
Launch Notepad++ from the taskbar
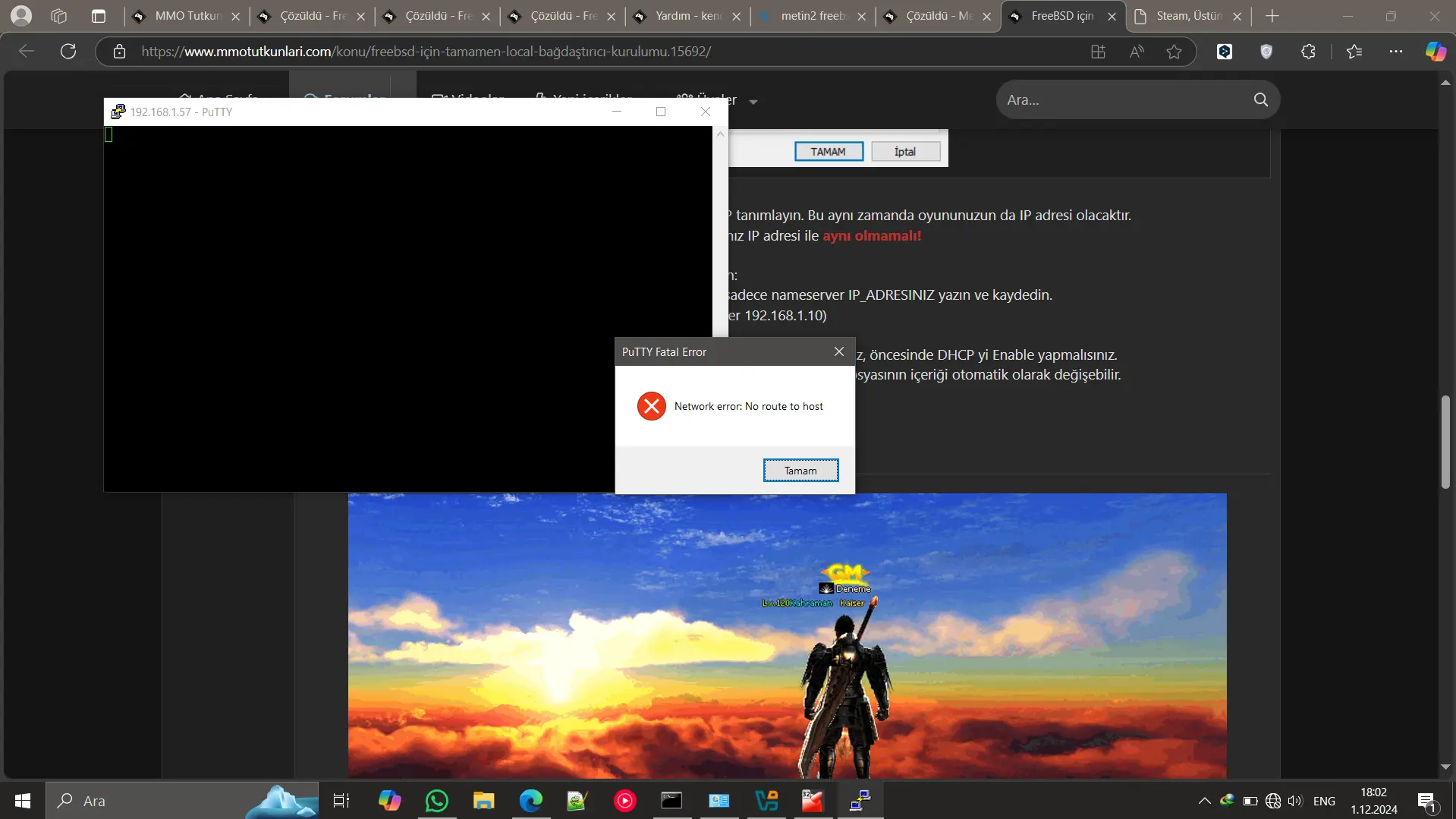pos(577,801)
